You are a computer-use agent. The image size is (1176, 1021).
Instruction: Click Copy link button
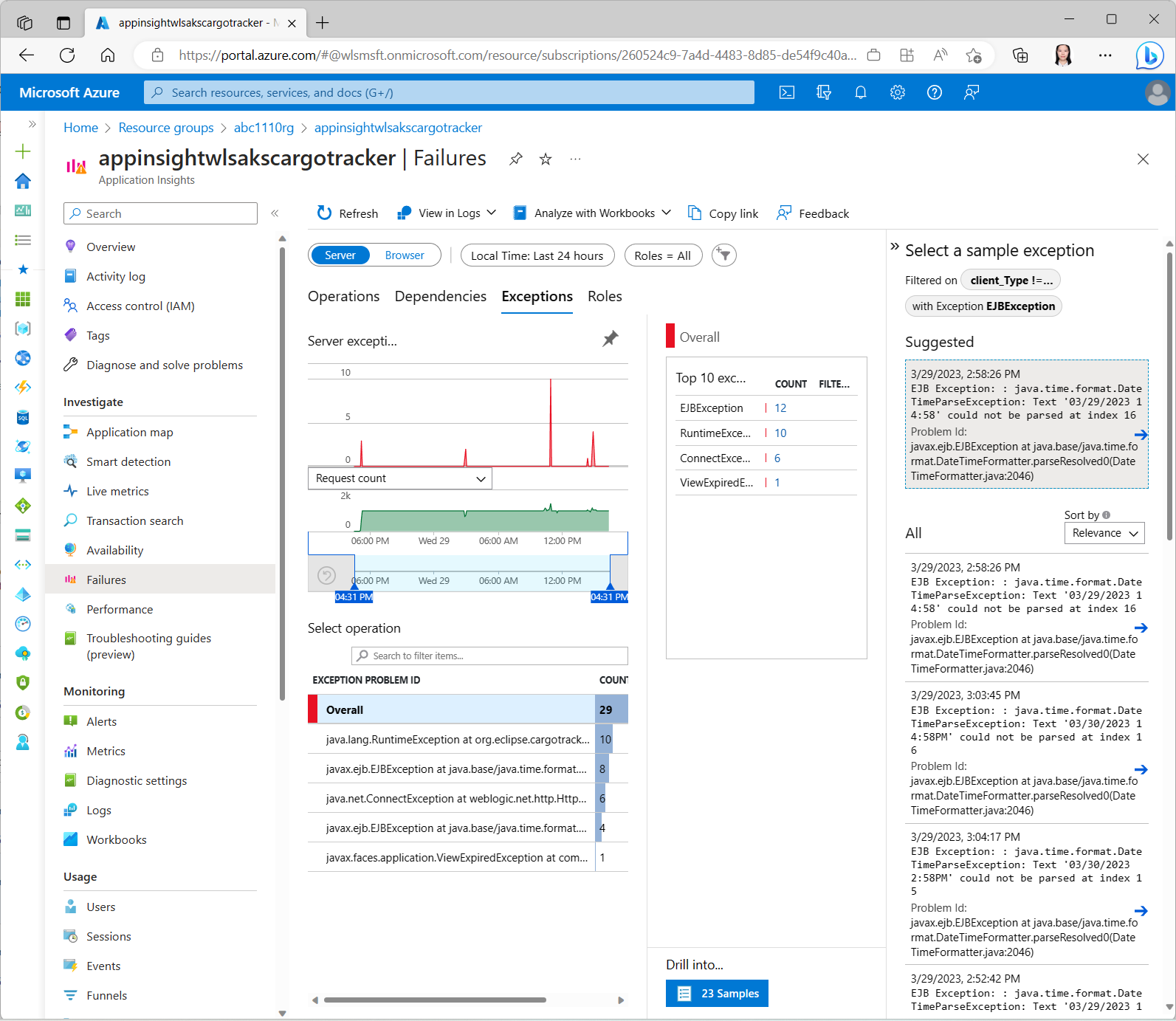point(723,213)
